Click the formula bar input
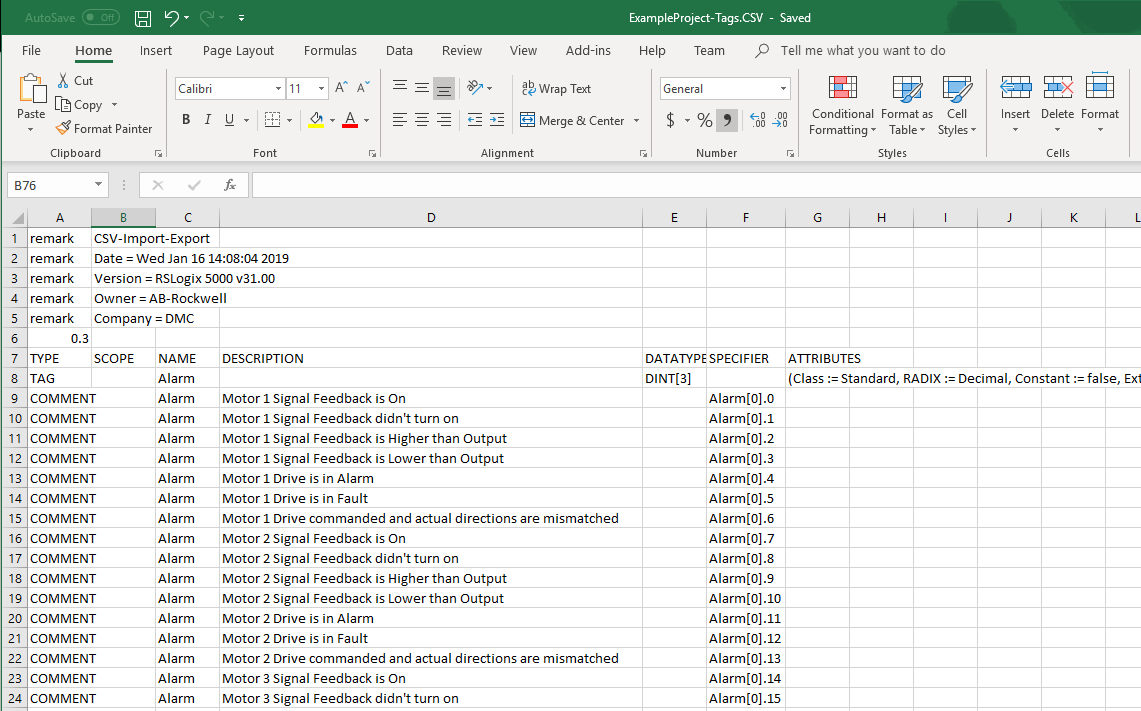Viewport: 1141px width, 711px height. (696, 186)
